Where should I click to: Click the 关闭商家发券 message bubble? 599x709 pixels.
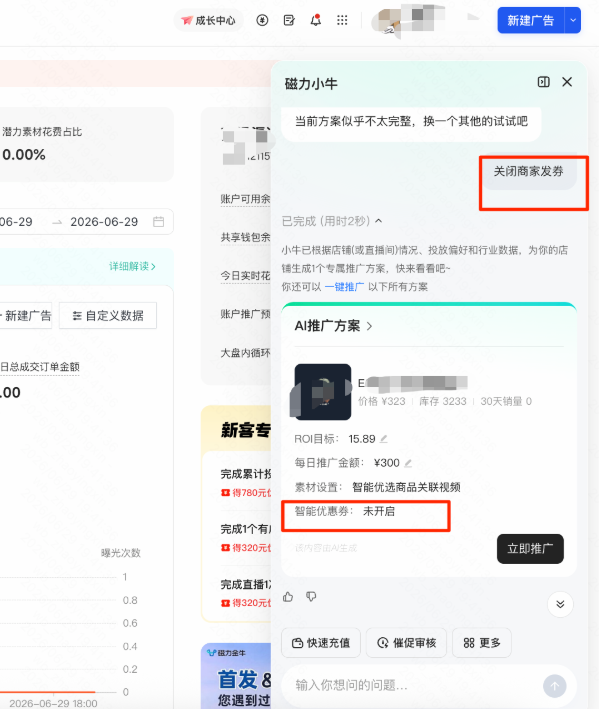click(528, 171)
